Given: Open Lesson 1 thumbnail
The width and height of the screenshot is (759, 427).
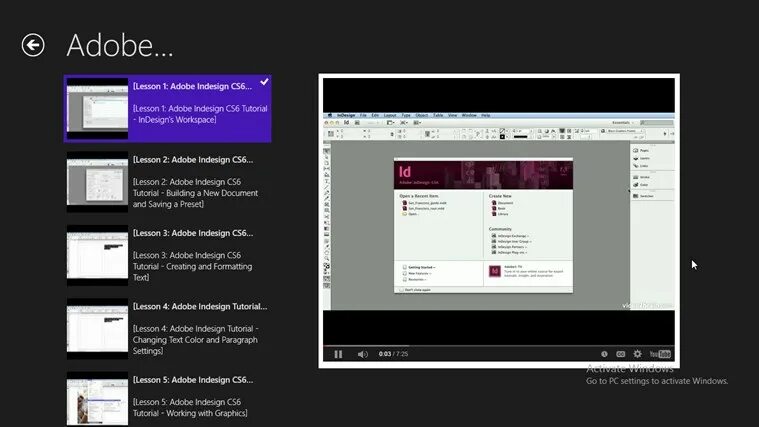Looking at the screenshot, I should (97, 108).
